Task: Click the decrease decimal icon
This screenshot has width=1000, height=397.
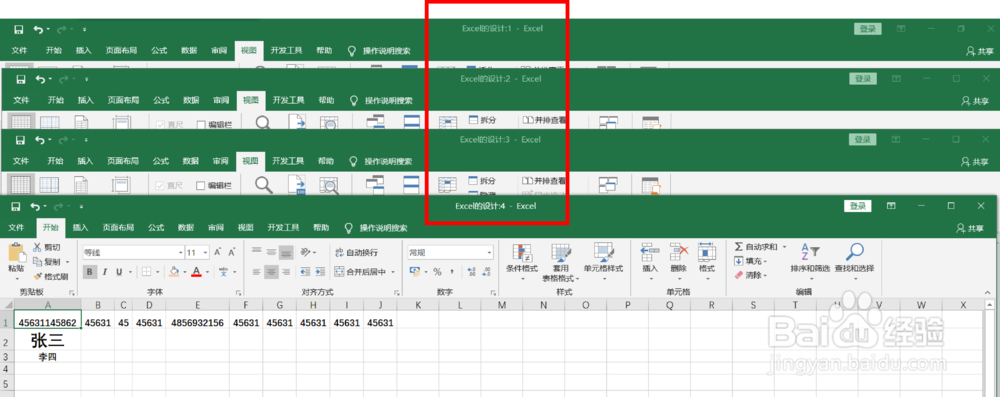Action: [487, 272]
